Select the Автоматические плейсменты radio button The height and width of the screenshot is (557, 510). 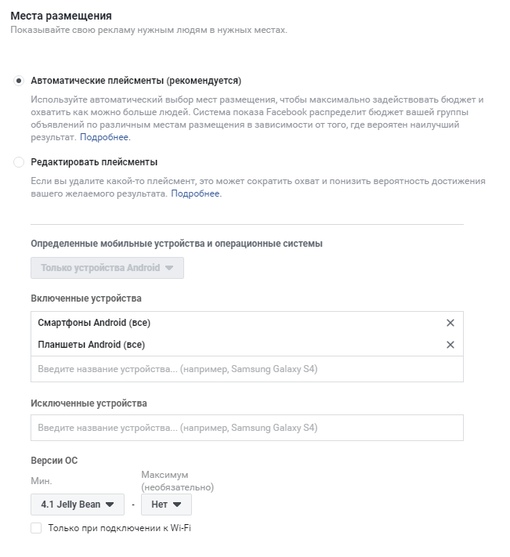click(18, 81)
